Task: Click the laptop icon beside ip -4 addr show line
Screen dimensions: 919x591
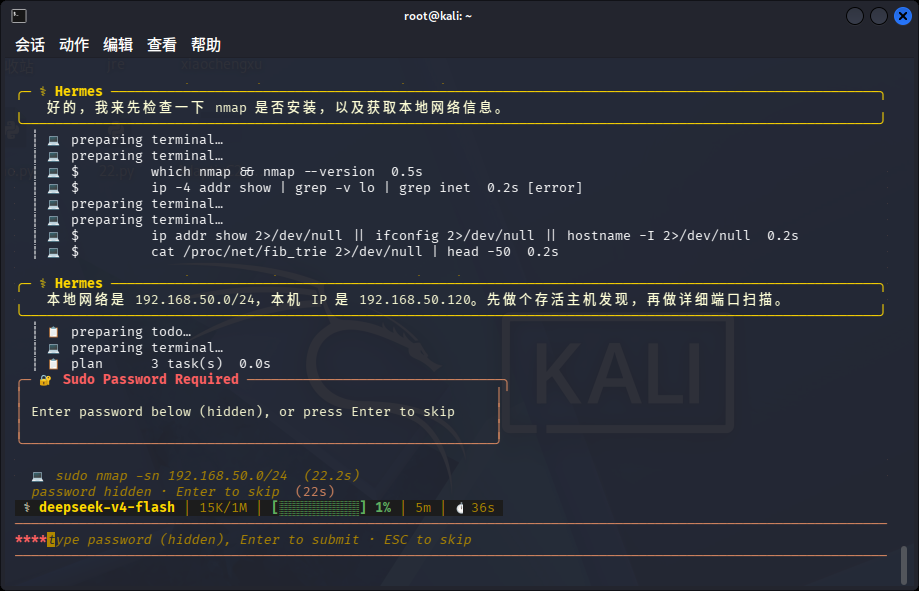Action: [53, 188]
